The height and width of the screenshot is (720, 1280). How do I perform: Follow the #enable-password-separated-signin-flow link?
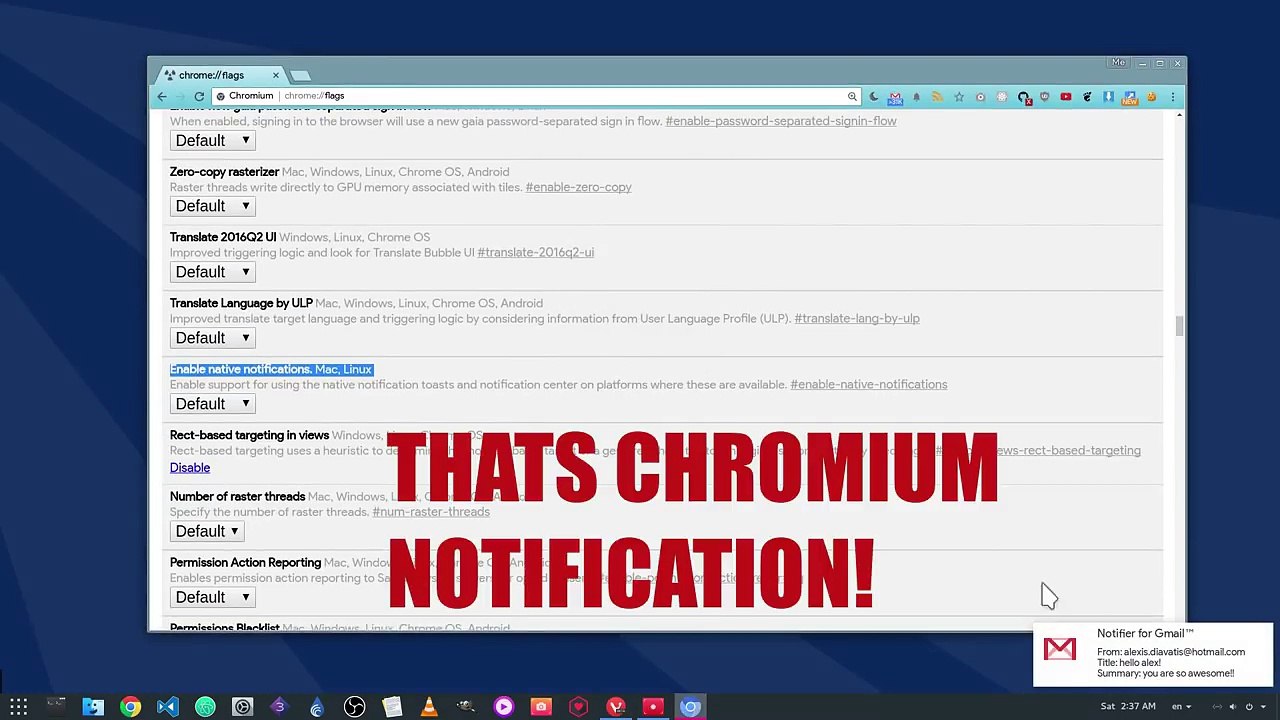781,121
